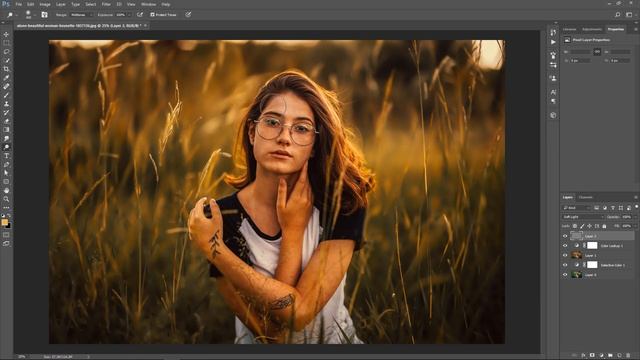Viewport: 640px width, 360px height.
Task: Toggle visibility of Layer 1
Action: coord(565,256)
